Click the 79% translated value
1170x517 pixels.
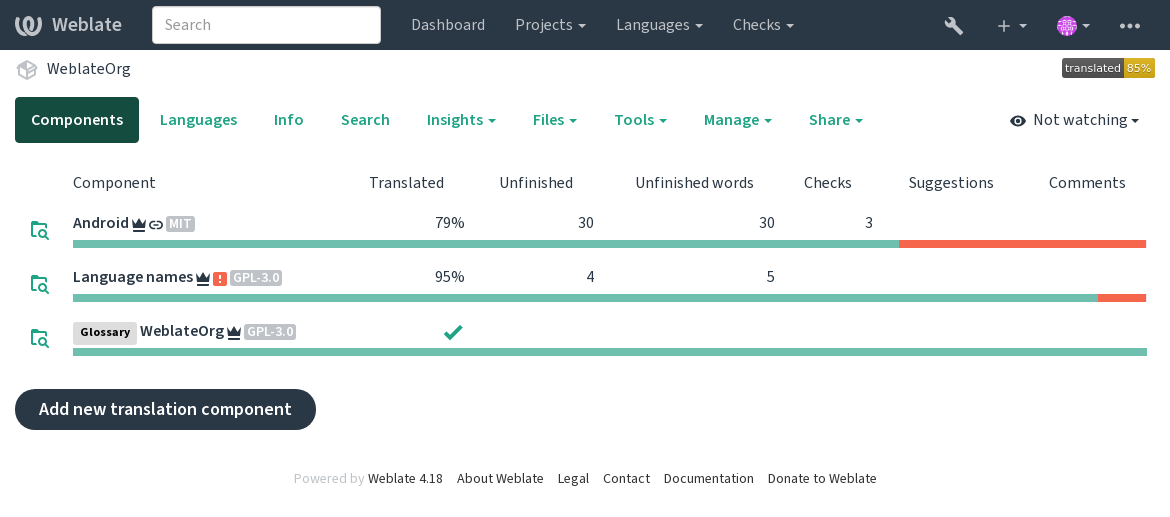point(450,223)
